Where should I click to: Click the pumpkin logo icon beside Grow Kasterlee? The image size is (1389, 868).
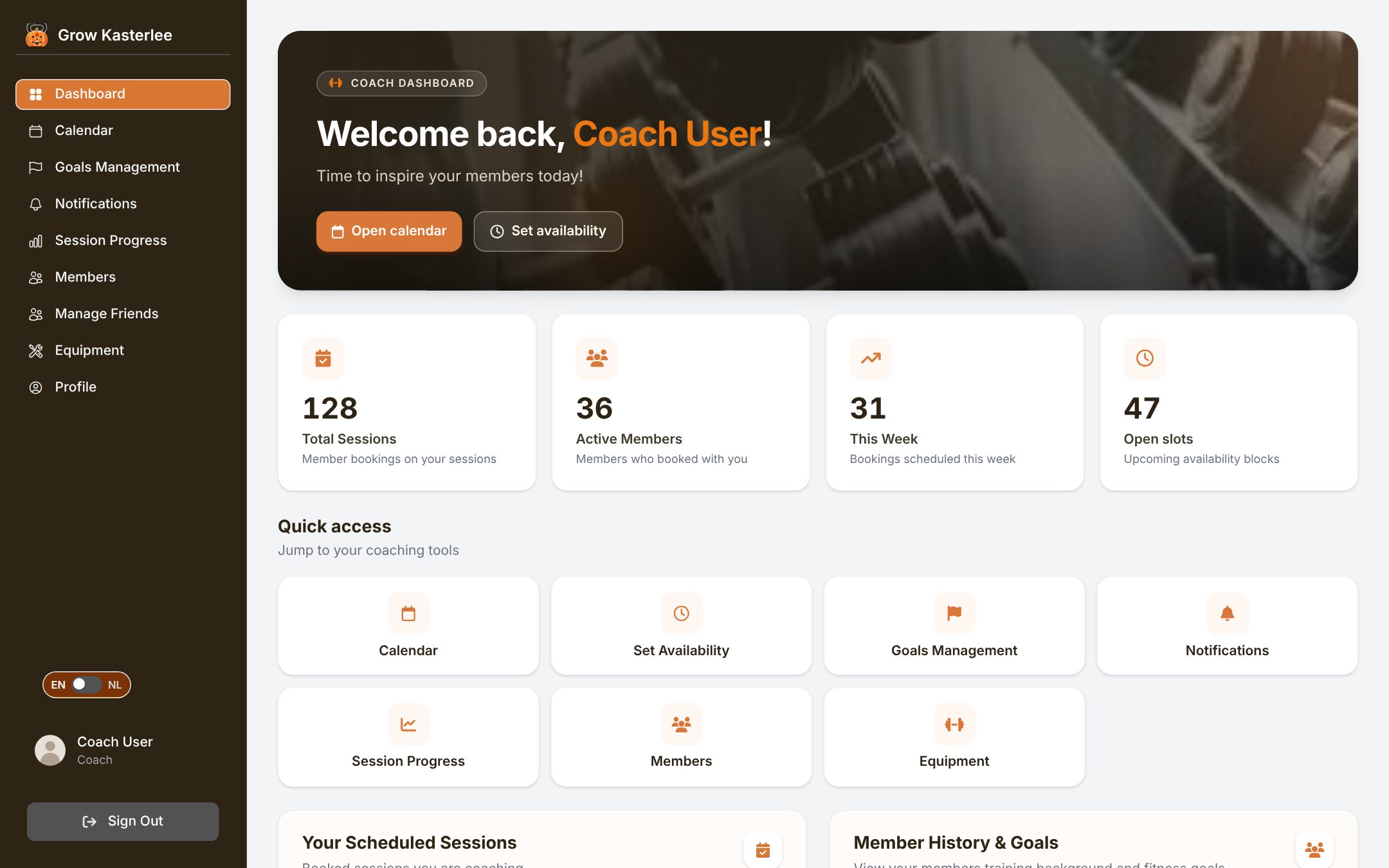click(37, 35)
